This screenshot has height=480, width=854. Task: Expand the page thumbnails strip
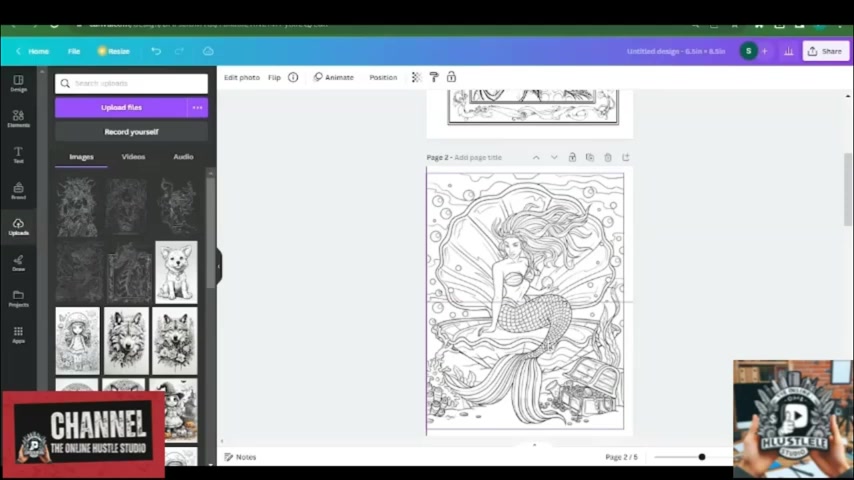tap(534, 445)
